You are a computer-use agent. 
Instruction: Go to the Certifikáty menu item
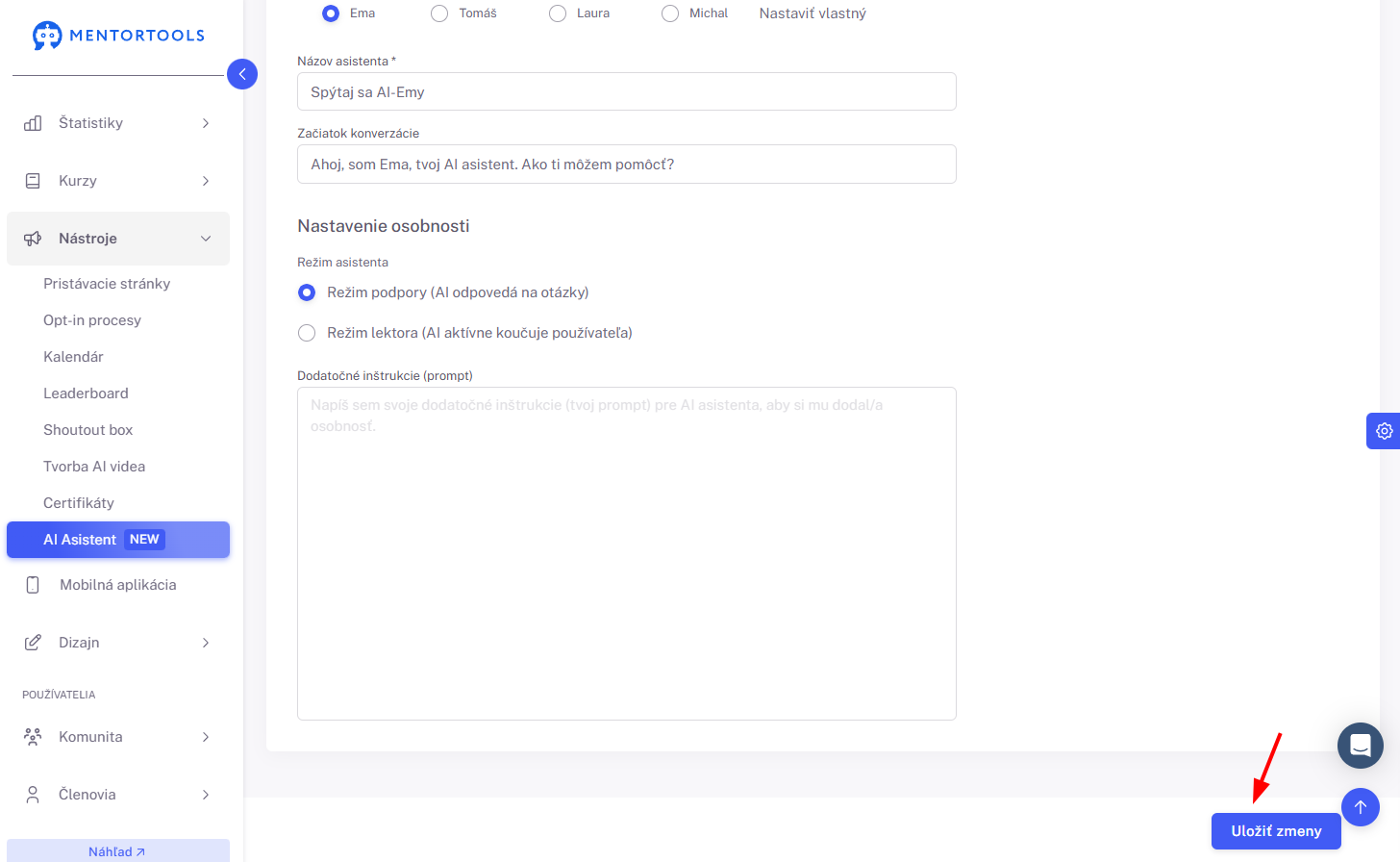79,503
